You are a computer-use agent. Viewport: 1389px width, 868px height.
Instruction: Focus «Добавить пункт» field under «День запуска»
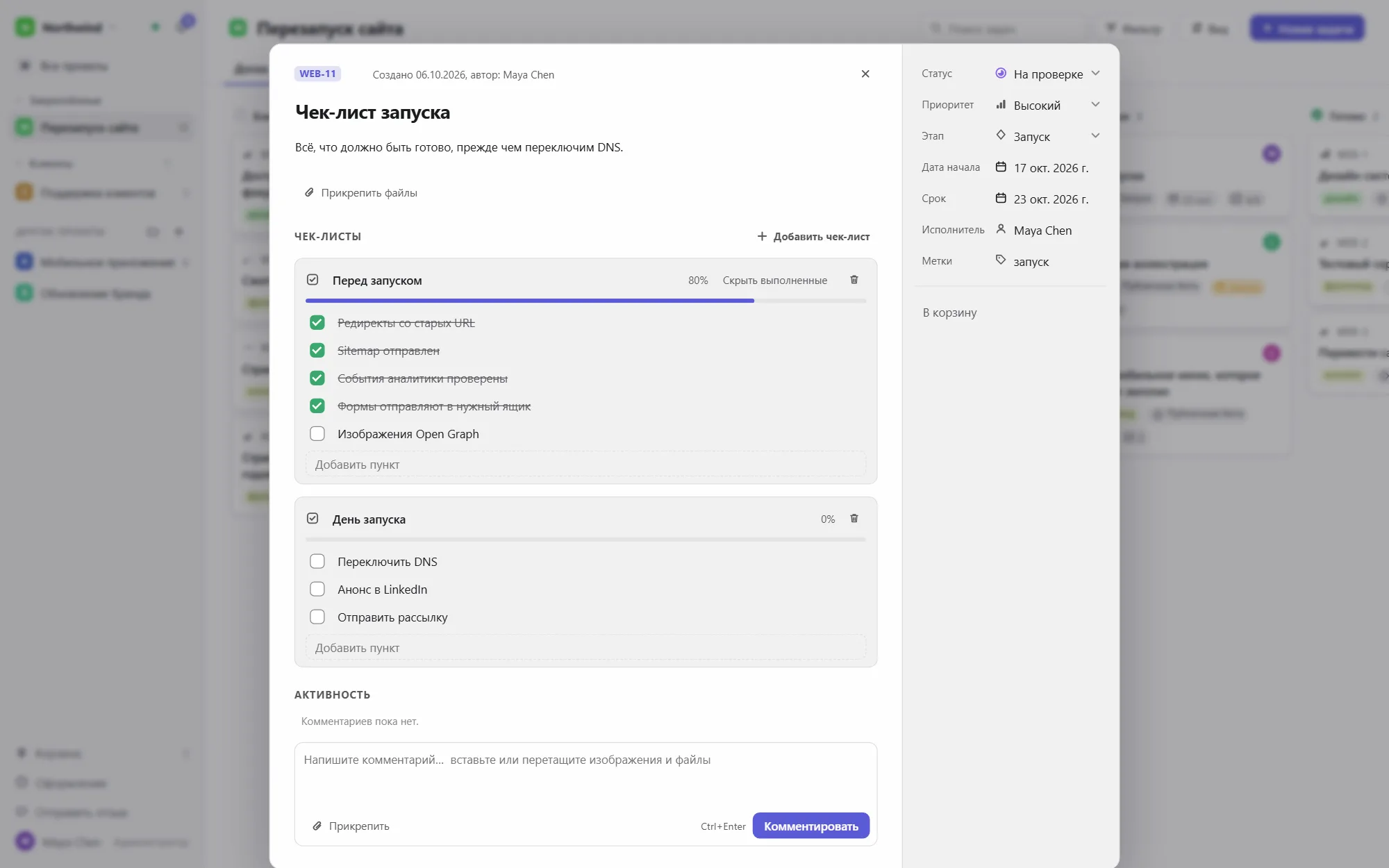[x=585, y=648]
